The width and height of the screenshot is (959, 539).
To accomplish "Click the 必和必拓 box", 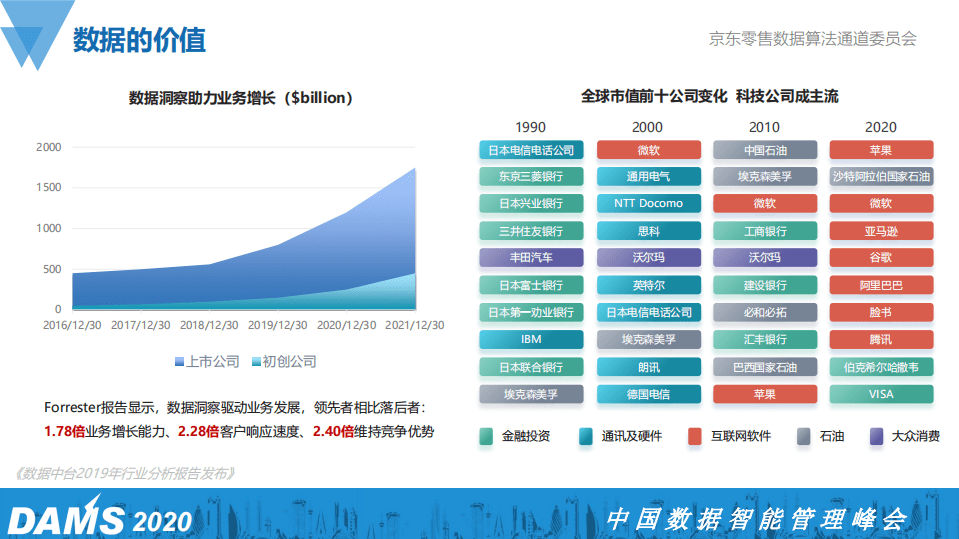I will click(x=765, y=312).
